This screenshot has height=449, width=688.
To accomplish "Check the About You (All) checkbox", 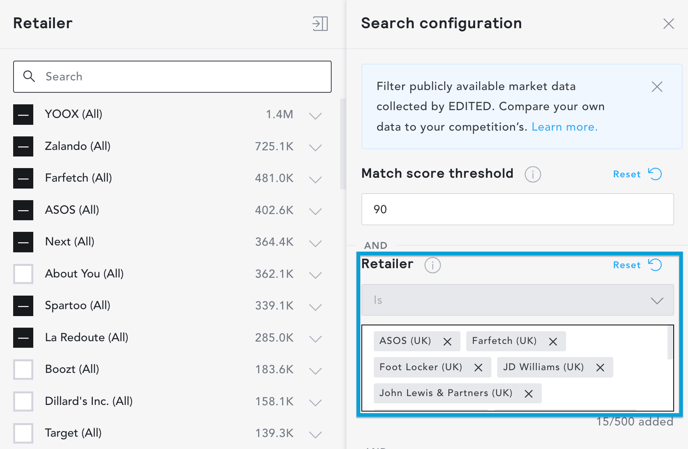I will (x=23, y=274).
